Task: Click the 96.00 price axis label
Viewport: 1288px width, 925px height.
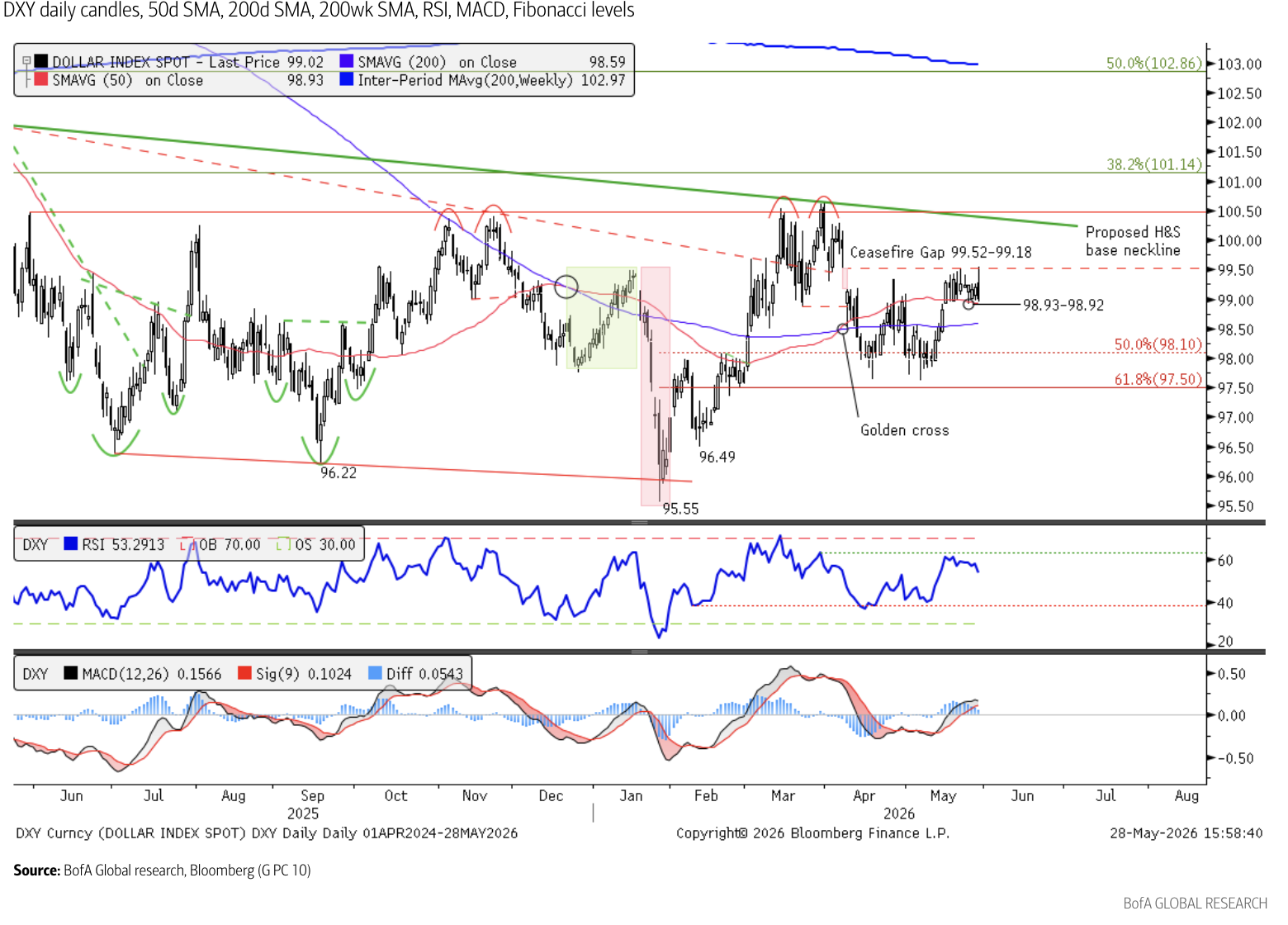Action: [x=1236, y=477]
